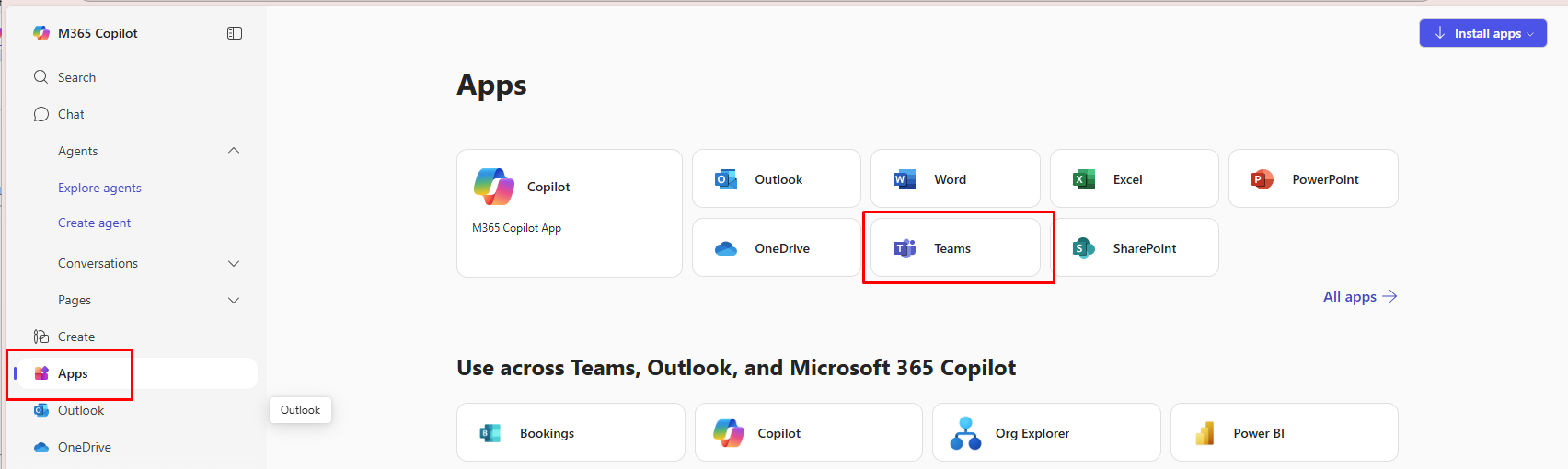This screenshot has height=469, width=1568.
Task: Collapse the Agents section chevron
Action: 234,151
